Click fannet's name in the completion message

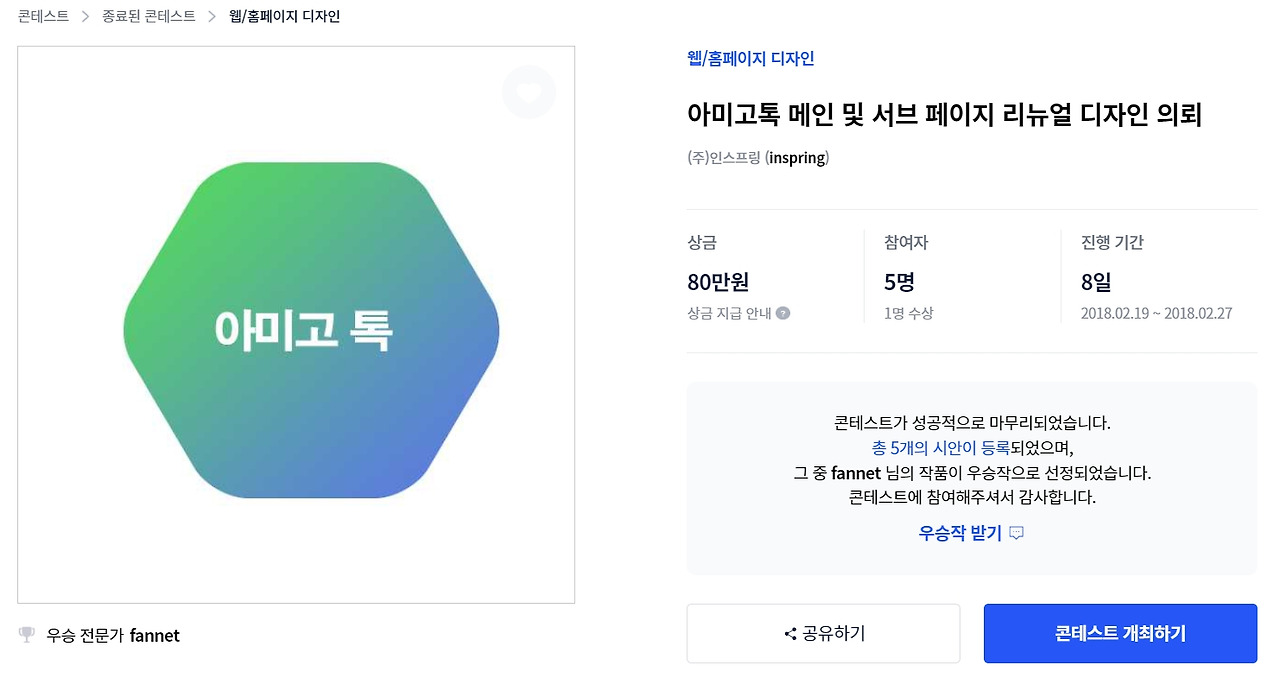[856, 472]
